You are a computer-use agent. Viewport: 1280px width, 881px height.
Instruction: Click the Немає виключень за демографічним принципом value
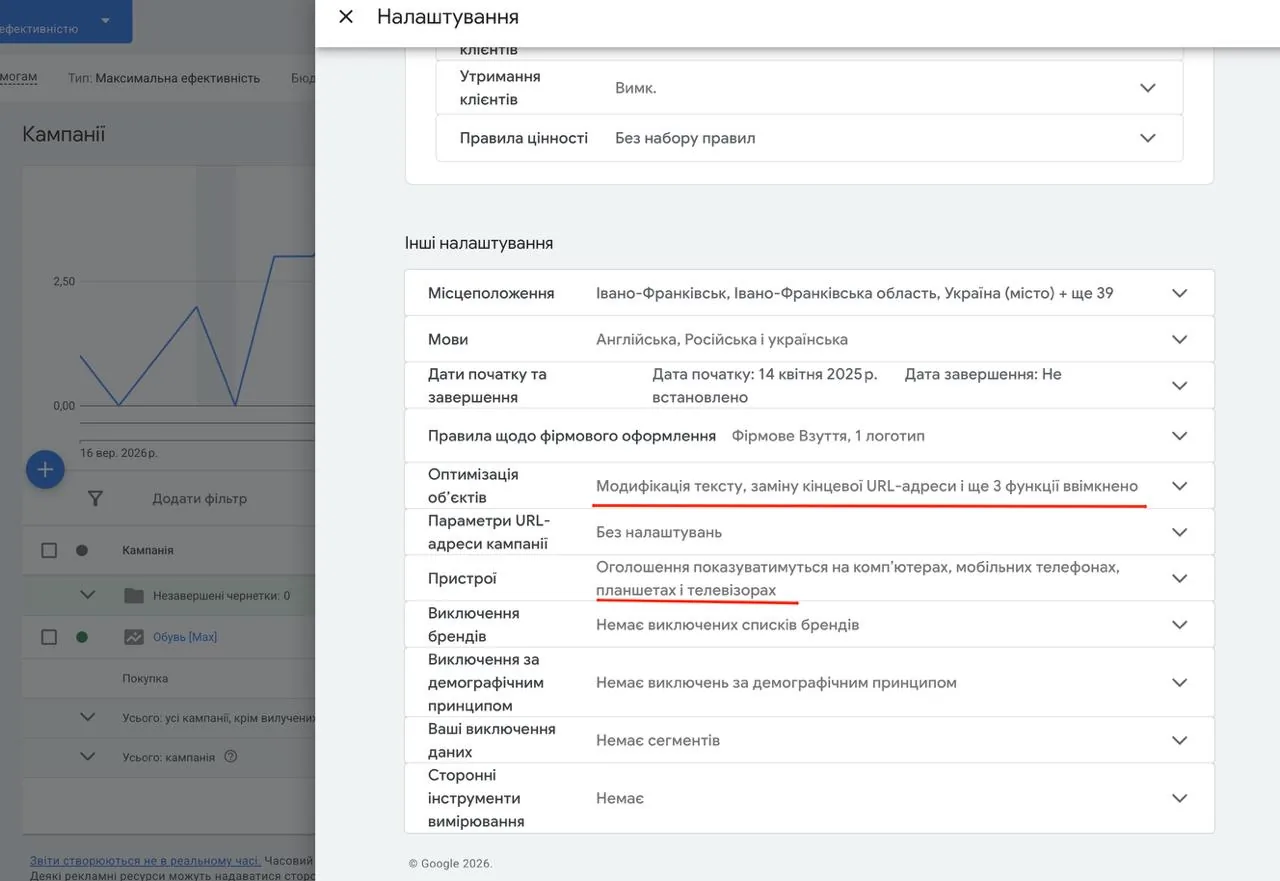click(776, 683)
